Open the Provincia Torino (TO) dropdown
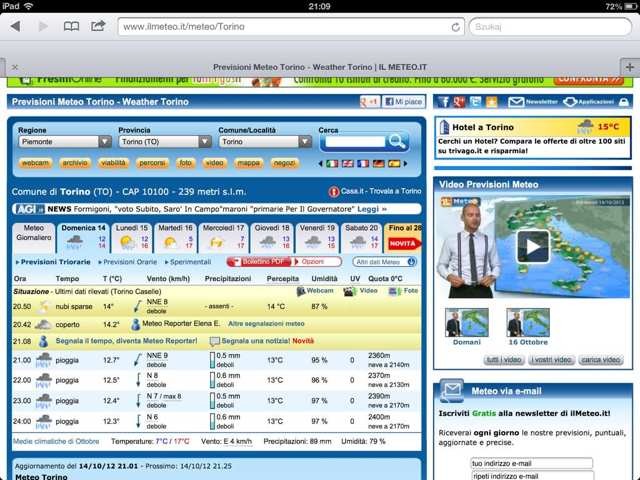The width and height of the screenshot is (640, 480). 165,142
